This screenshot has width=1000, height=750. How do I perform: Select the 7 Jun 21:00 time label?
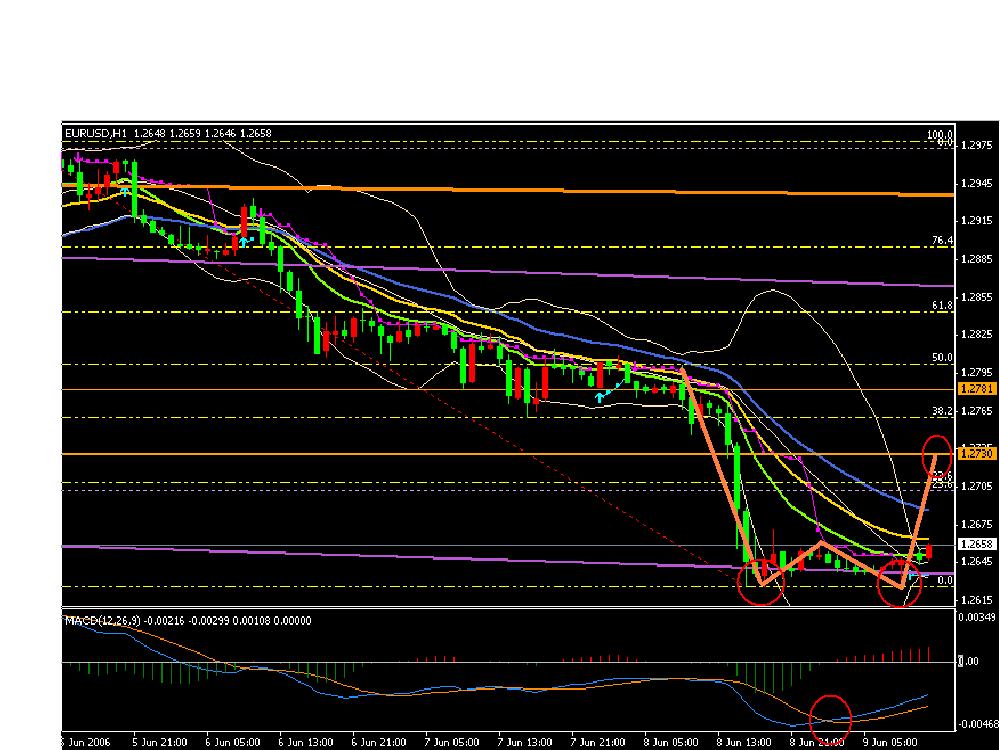pos(598,742)
